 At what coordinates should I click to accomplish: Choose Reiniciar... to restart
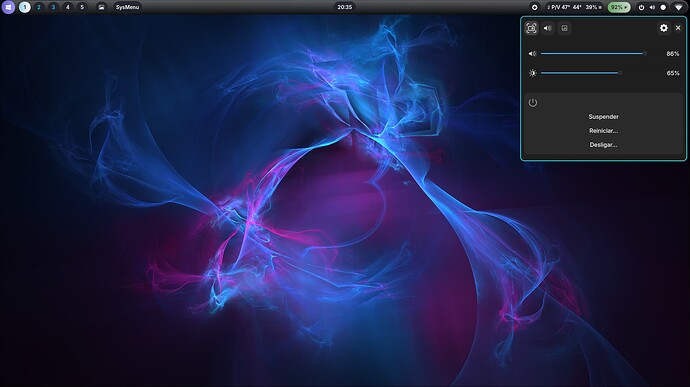coord(603,131)
